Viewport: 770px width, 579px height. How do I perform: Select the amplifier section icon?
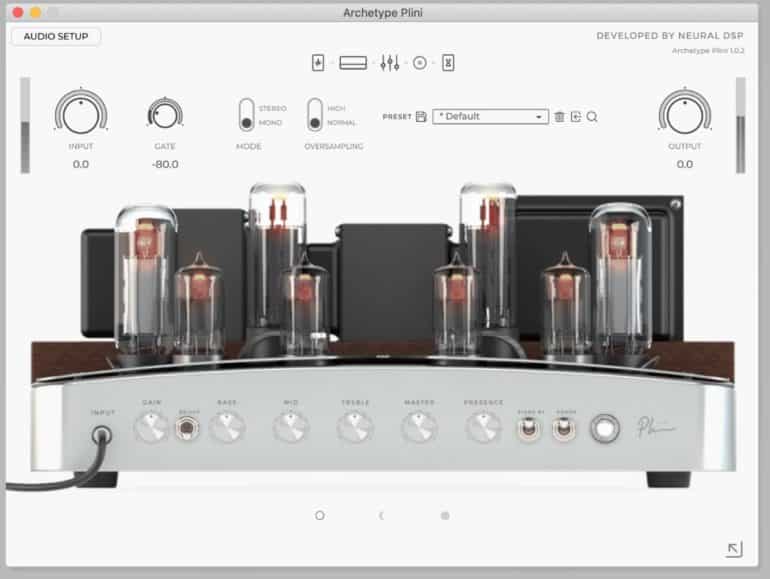[353, 63]
